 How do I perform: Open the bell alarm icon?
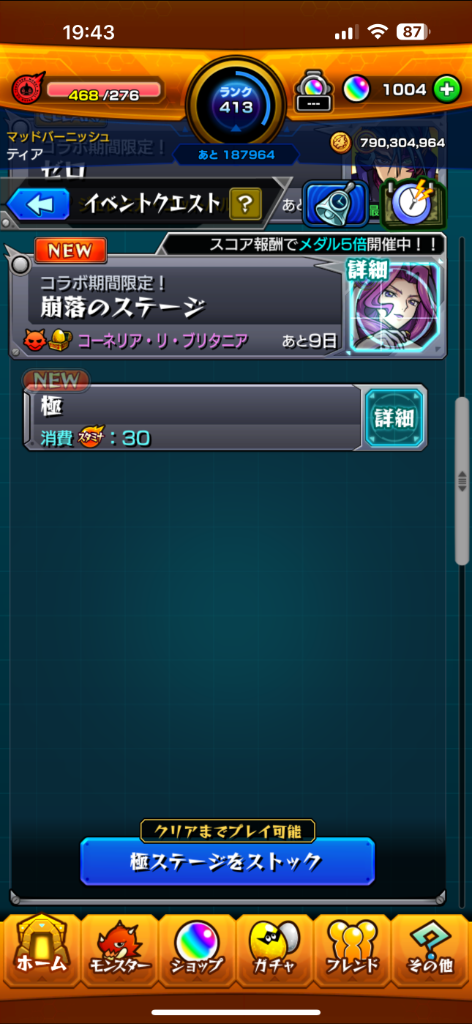coord(336,204)
